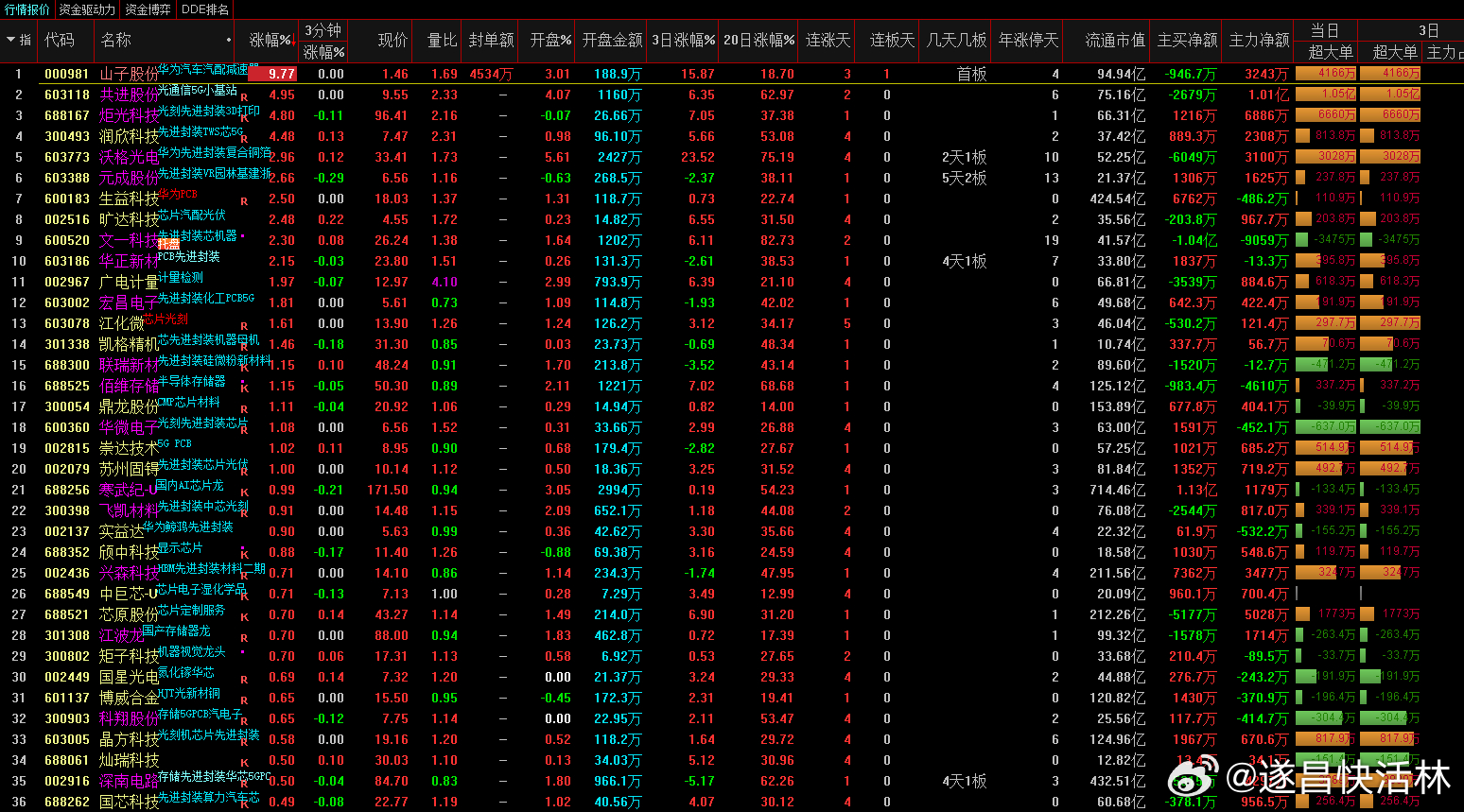This screenshot has height=812, width=1464.
Task: Click the small dot in the 名称 header
Action: click(x=229, y=41)
